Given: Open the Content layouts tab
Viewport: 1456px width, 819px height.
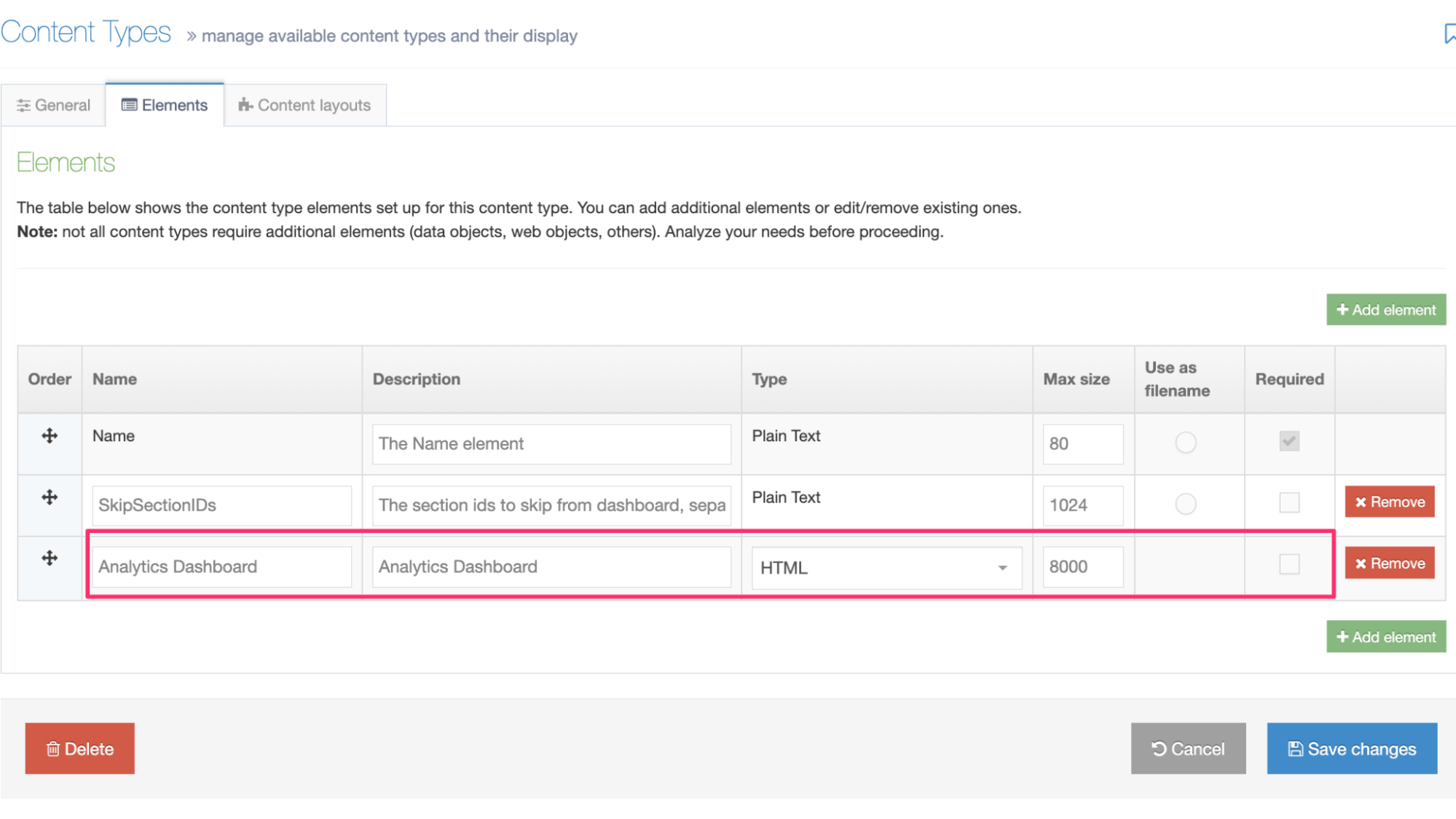Looking at the screenshot, I should 304,106.
